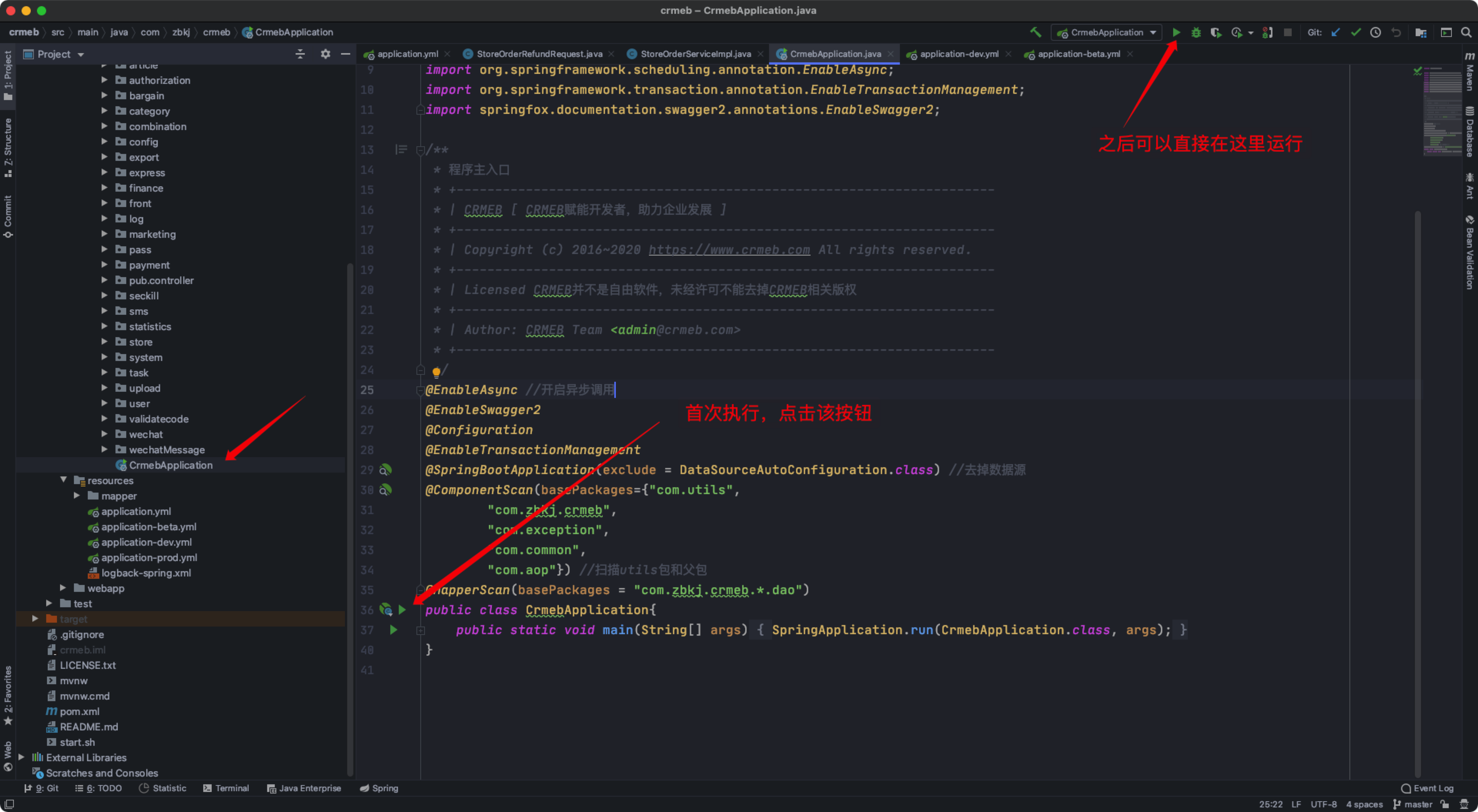Update project from Git (blue arrow icon)
The width and height of the screenshot is (1478, 812).
(1335, 32)
